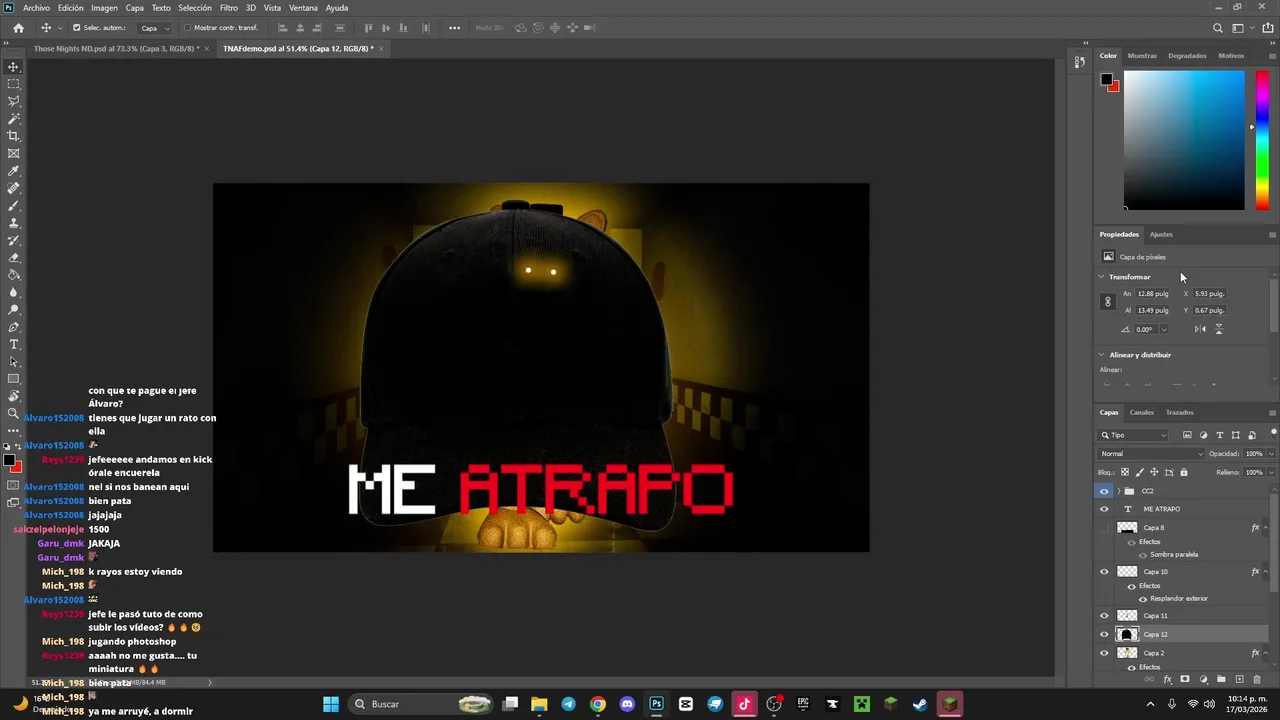The width and height of the screenshot is (1280, 720).
Task: Collapse the Transformar section
Action: pyautogui.click(x=1102, y=277)
